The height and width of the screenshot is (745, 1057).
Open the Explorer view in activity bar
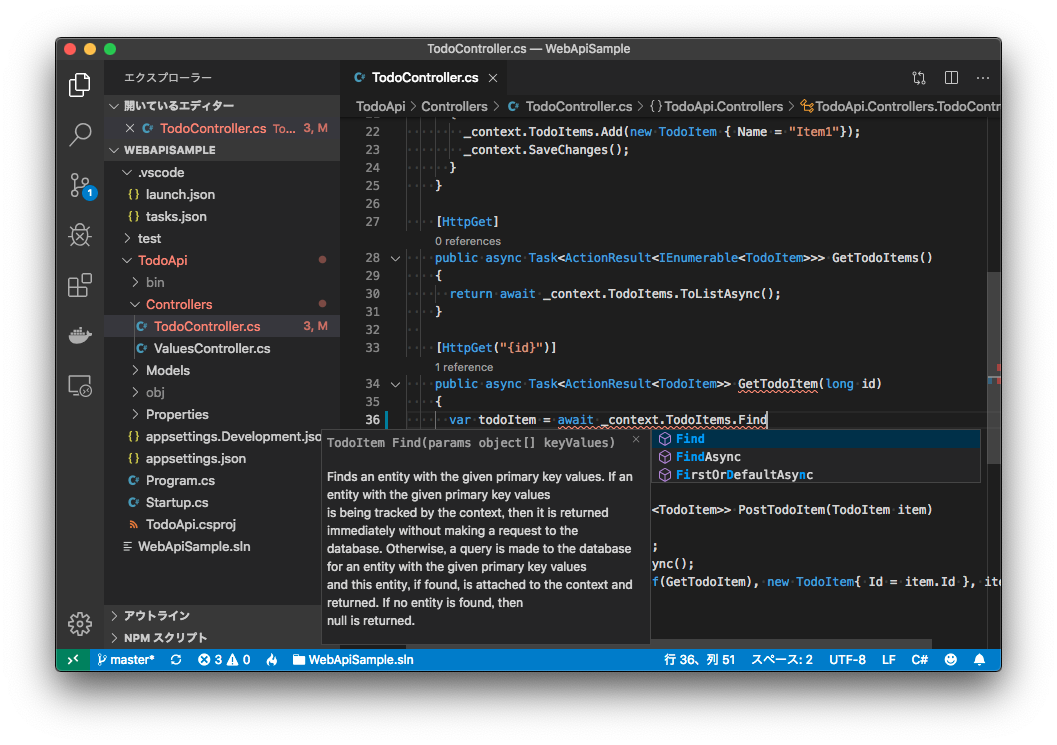pyautogui.click(x=80, y=85)
